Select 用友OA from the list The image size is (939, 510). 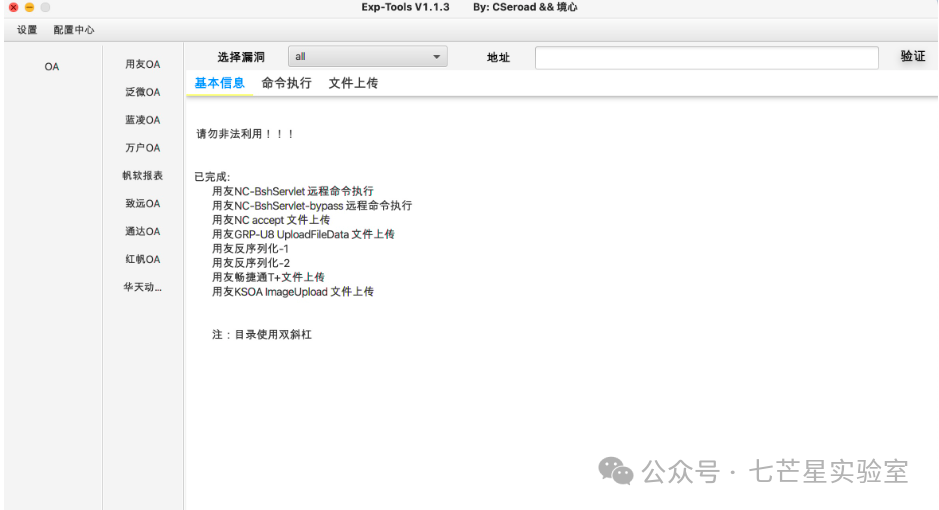[143, 64]
